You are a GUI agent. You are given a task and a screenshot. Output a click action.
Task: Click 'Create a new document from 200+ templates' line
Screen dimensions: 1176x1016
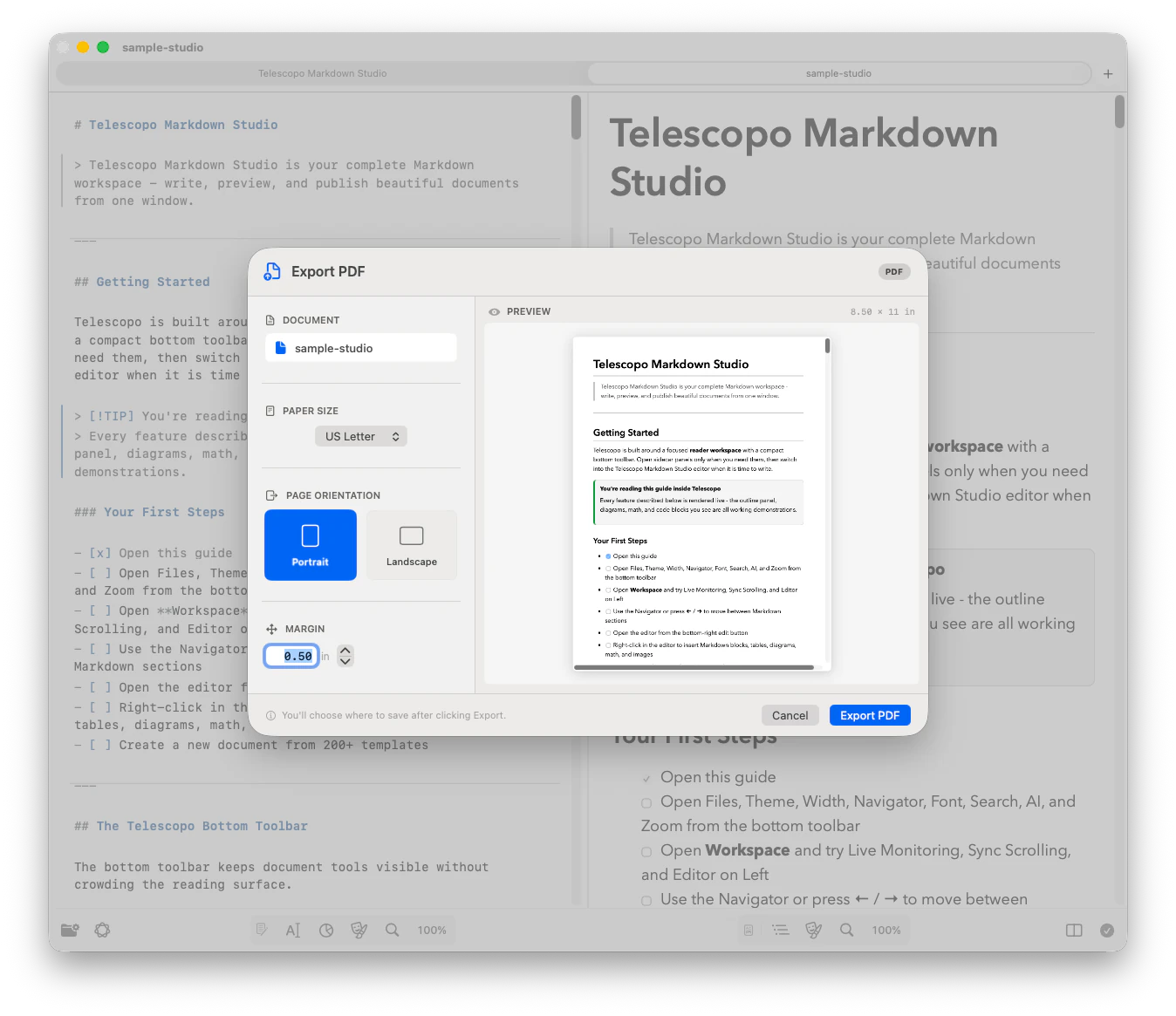coord(251,745)
